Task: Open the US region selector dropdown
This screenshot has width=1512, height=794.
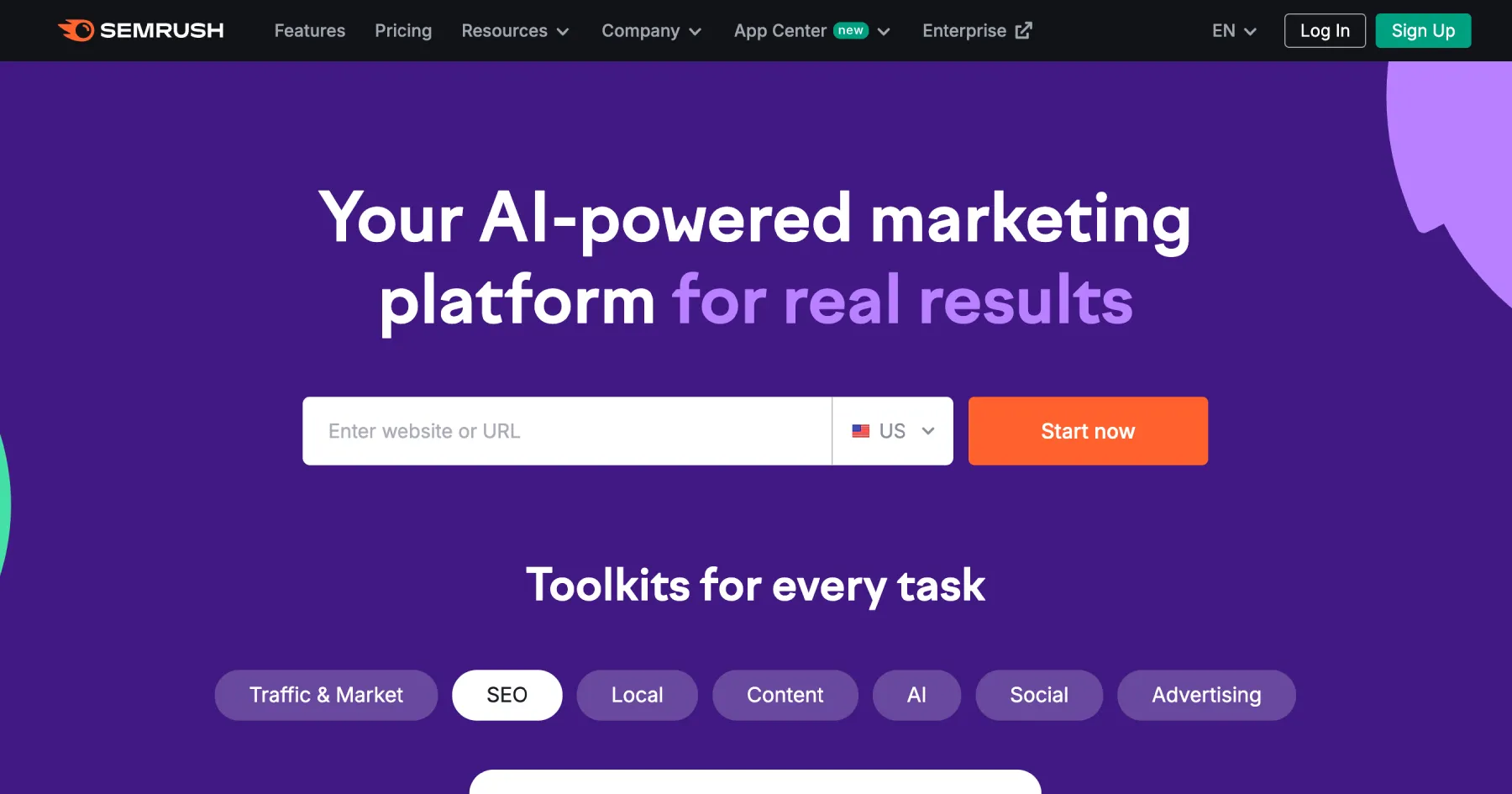Action: click(892, 431)
